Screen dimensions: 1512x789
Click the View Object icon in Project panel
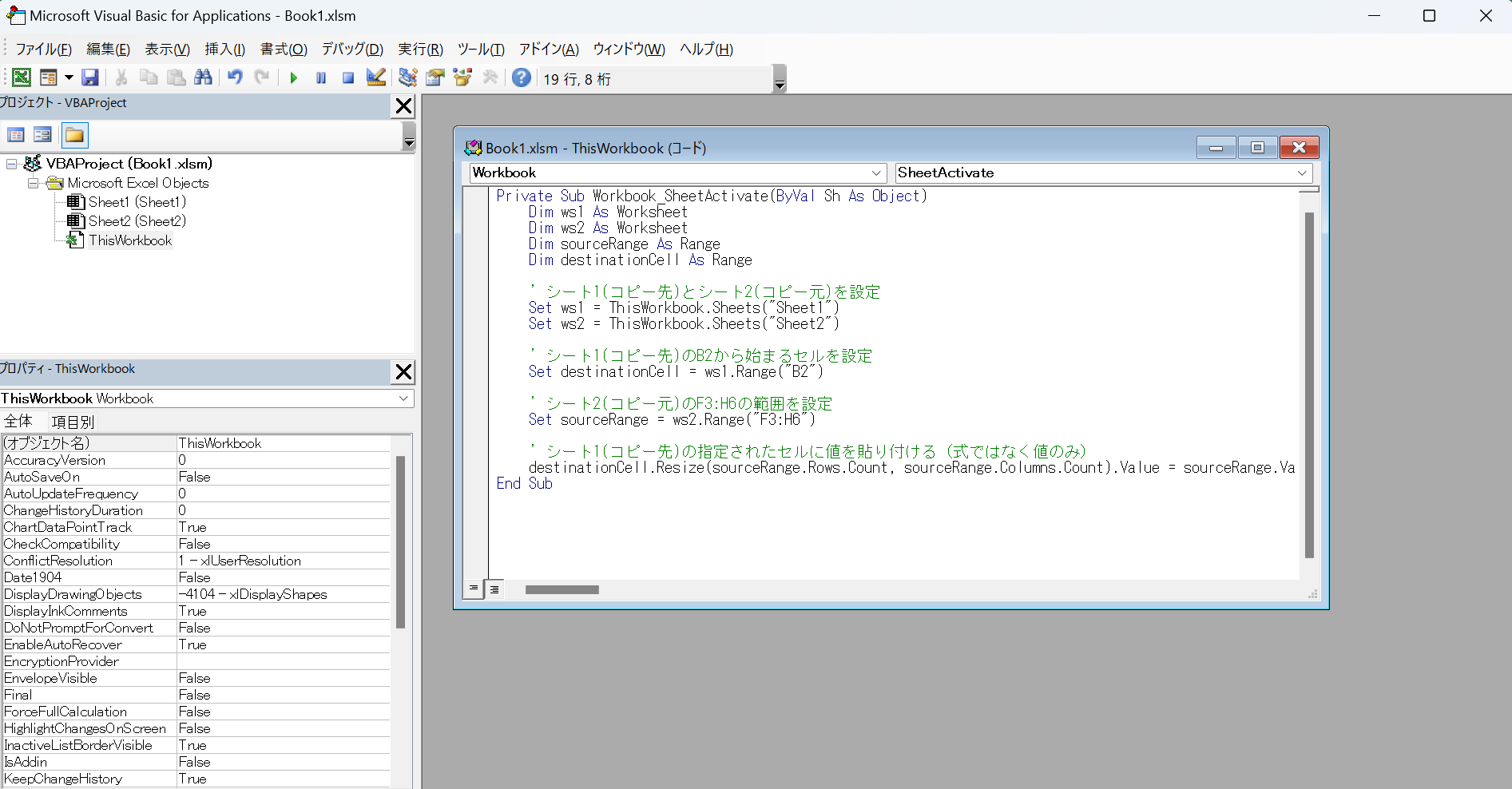tap(43, 135)
